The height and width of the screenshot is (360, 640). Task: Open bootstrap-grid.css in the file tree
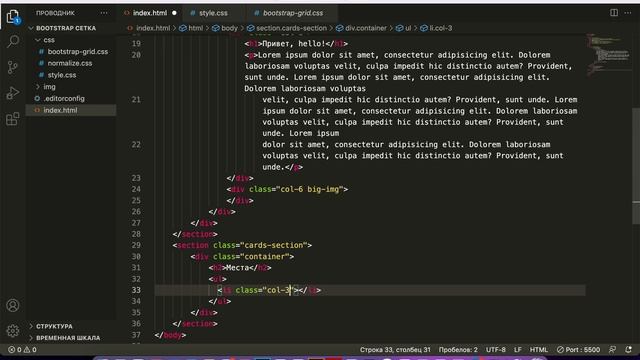78,52
